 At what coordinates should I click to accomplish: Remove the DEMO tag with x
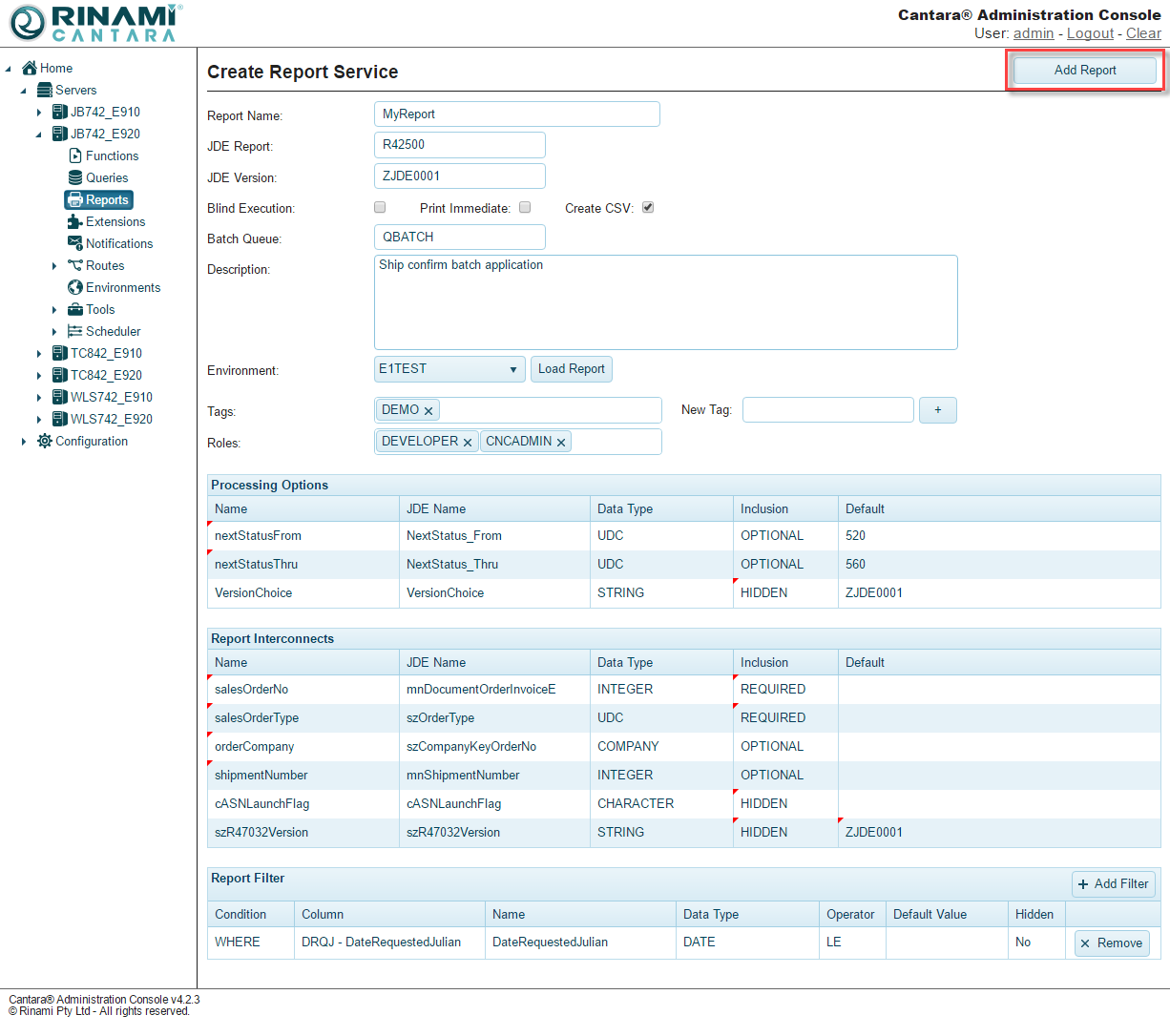click(428, 411)
